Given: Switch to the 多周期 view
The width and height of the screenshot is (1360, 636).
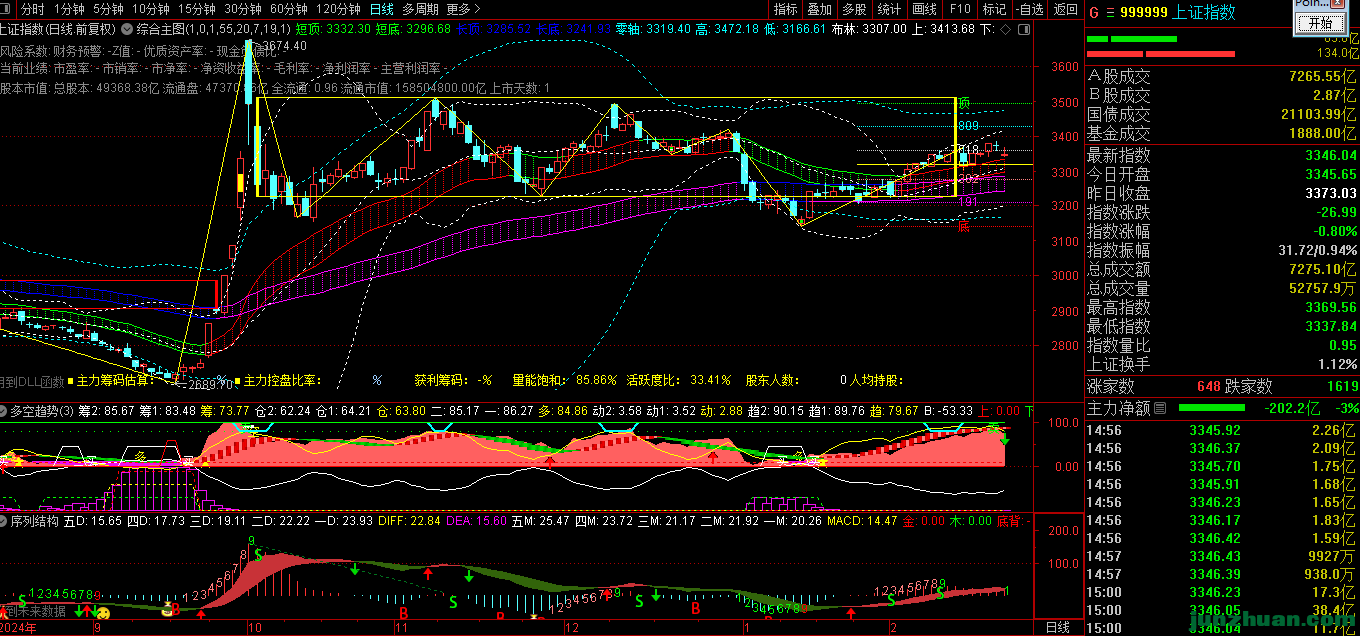Looking at the screenshot, I should (x=420, y=9).
